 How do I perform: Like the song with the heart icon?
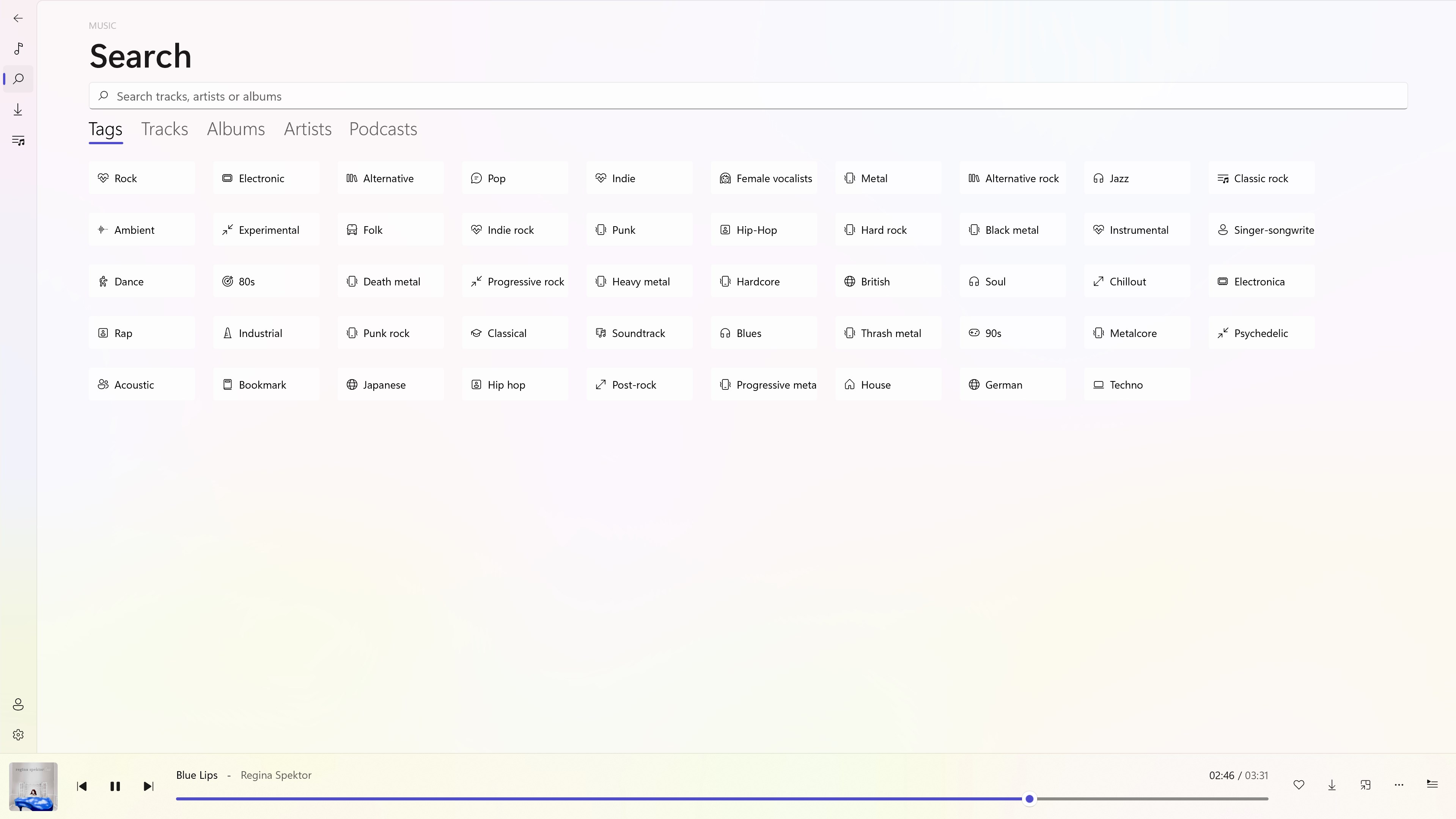pos(1298,784)
